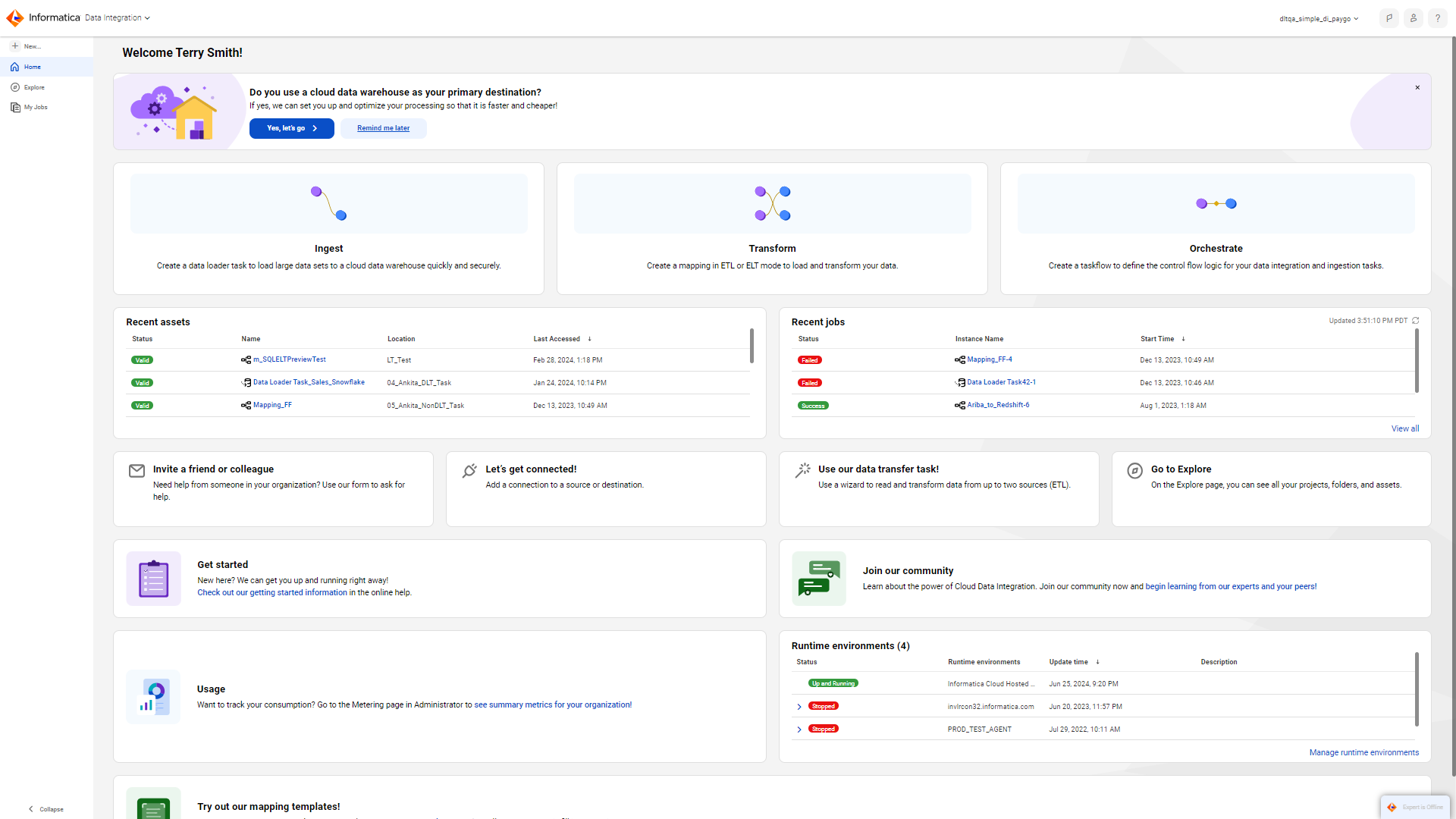Open Let's get connected! card
The height and width of the screenshot is (819, 1456).
coord(606,489)
